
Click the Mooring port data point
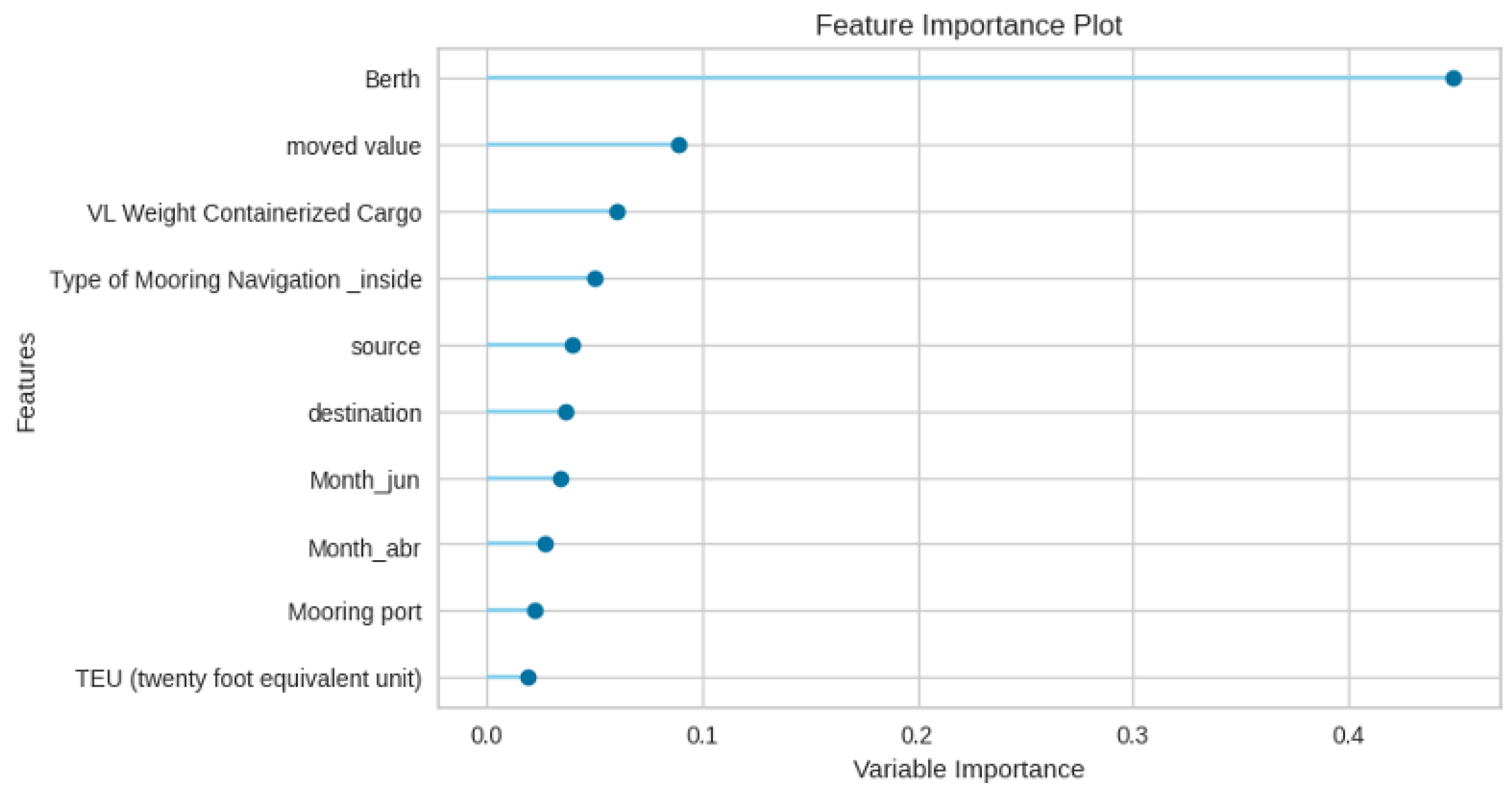536,612
